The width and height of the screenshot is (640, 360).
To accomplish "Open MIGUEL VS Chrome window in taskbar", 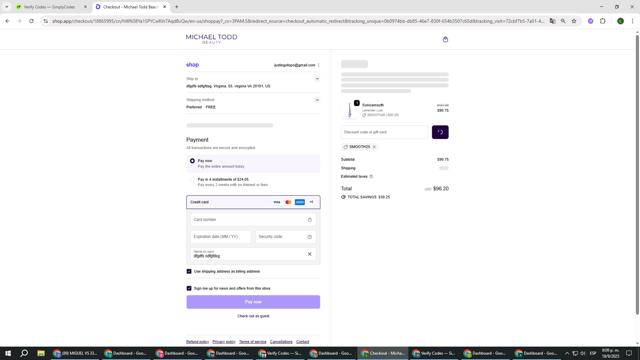I will click(76, 353).
